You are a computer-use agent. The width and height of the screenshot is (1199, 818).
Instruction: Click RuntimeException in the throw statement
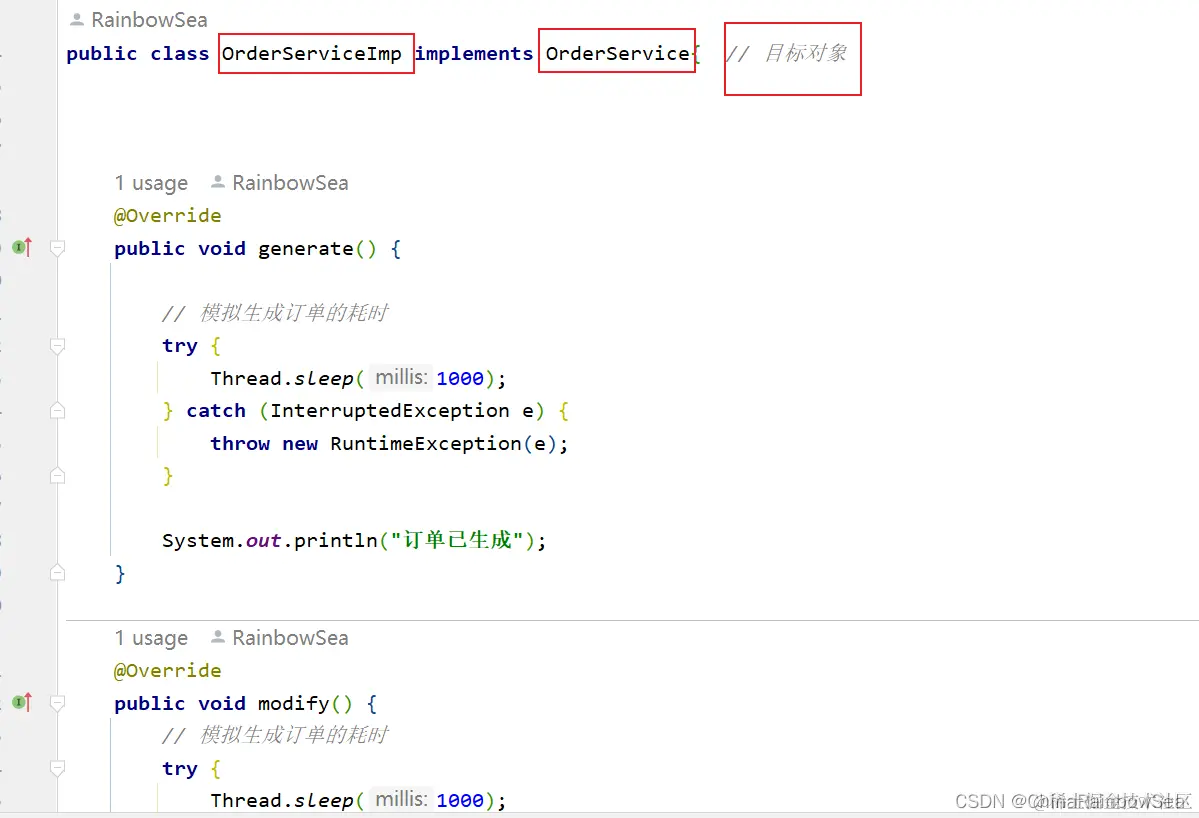coord(426,443)
